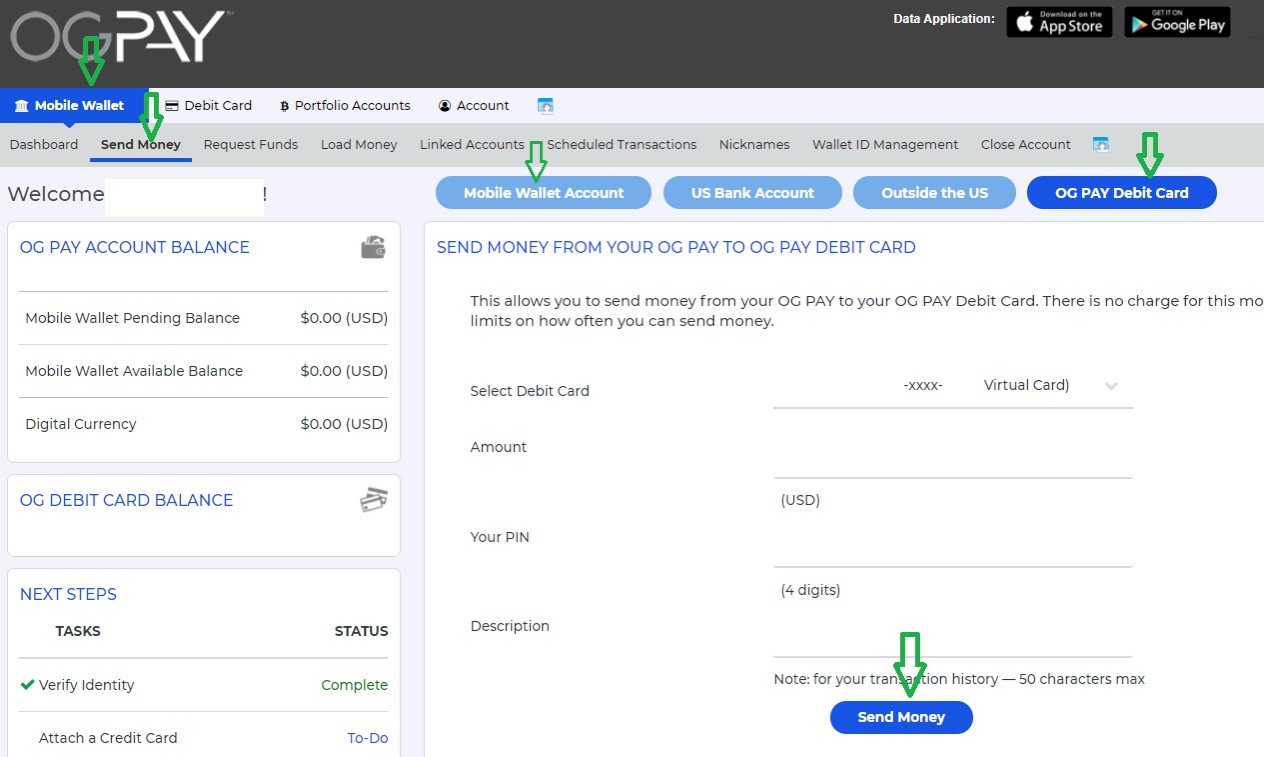The image size is (1264, 757).
Task: Click the Complete status for Verify Identity
Action: coord(354,685)
